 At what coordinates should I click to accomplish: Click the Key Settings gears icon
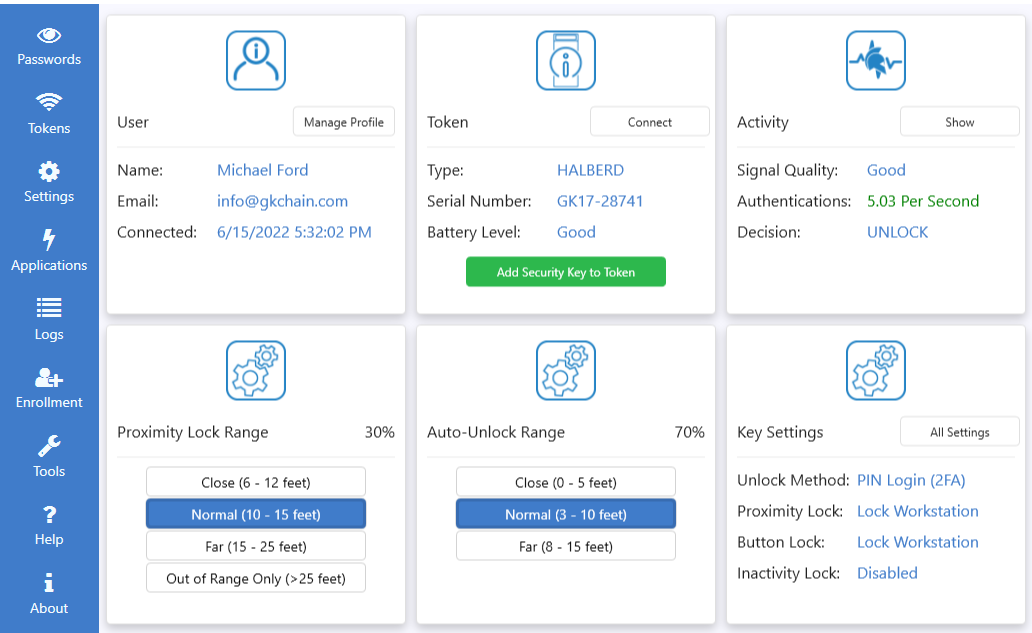click(x=876, y=370)
